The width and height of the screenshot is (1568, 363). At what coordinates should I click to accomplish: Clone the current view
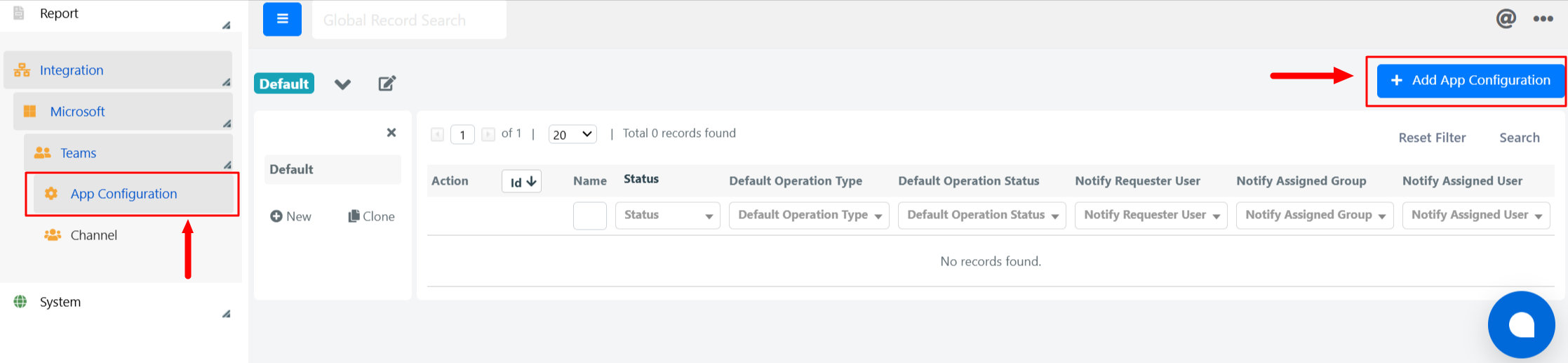point(372,216)
